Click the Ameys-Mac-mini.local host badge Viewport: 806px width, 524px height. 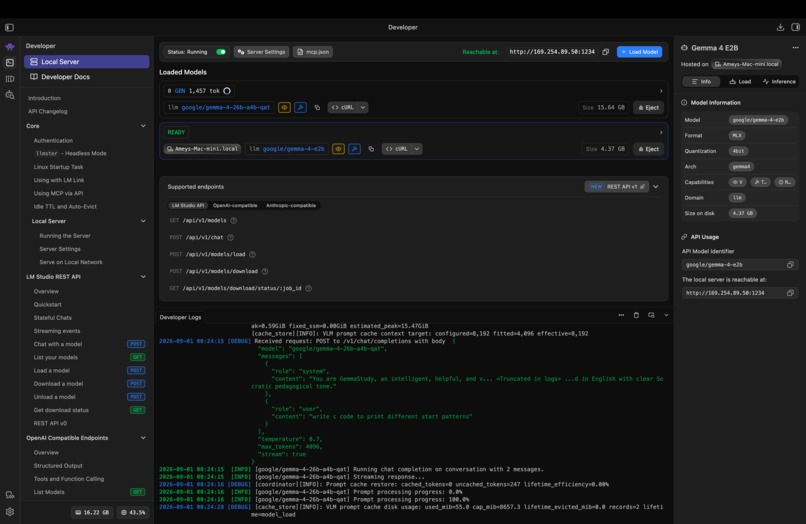202,149
